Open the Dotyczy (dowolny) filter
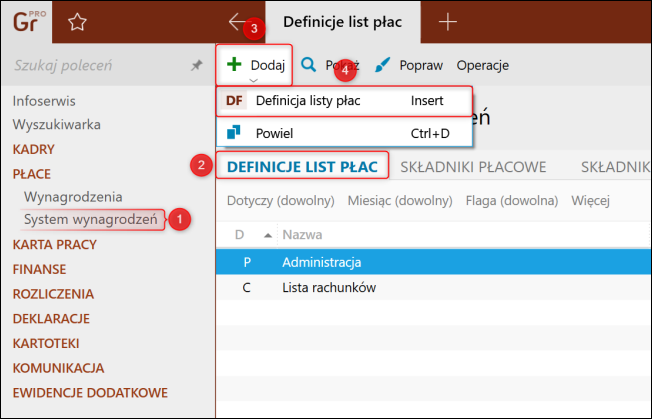 click(281, 201)
